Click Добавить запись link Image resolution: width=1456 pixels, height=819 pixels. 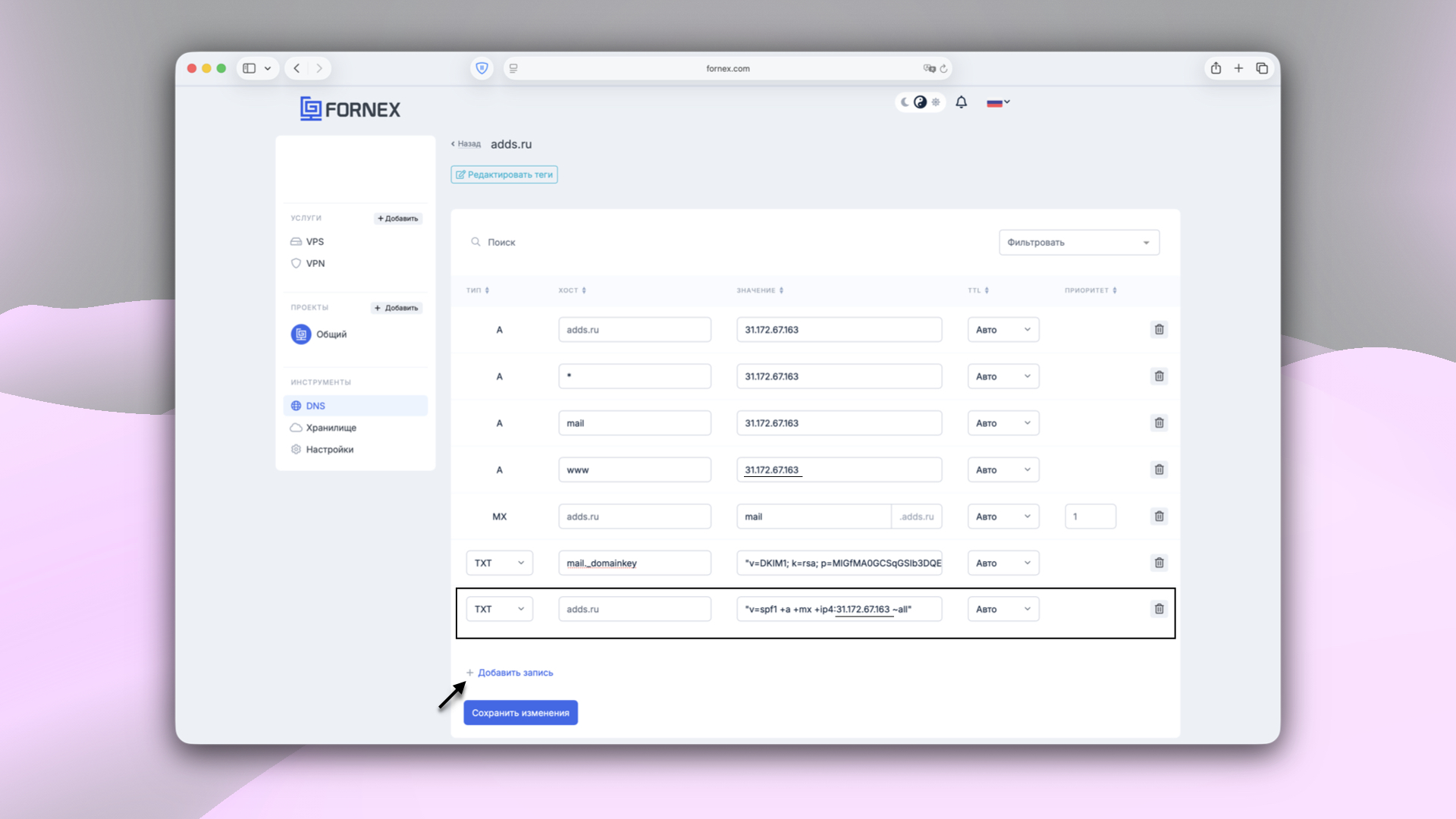tap(515, 673)
